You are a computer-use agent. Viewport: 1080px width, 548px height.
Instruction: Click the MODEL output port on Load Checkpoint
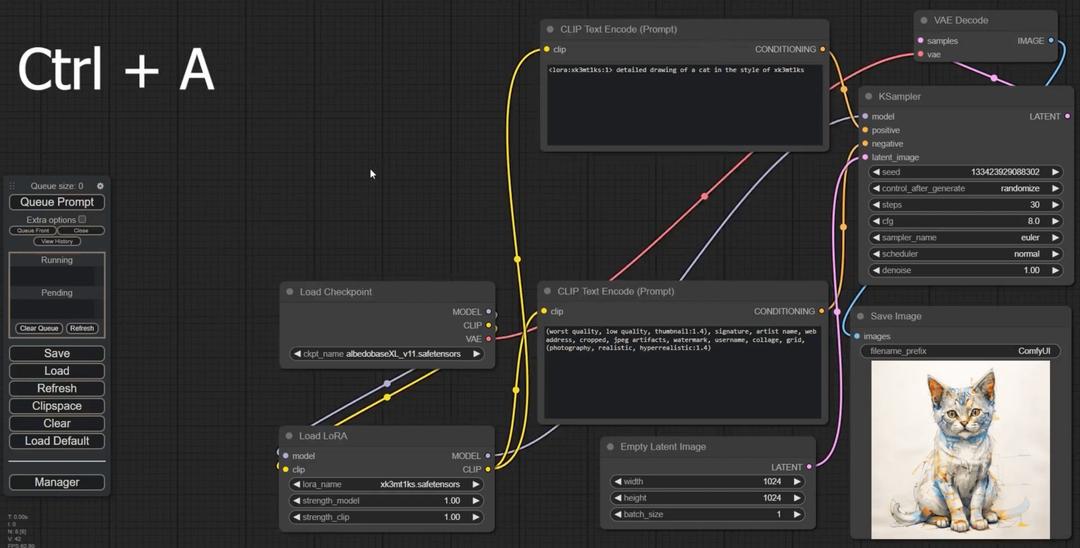click(x=489, y=312)
